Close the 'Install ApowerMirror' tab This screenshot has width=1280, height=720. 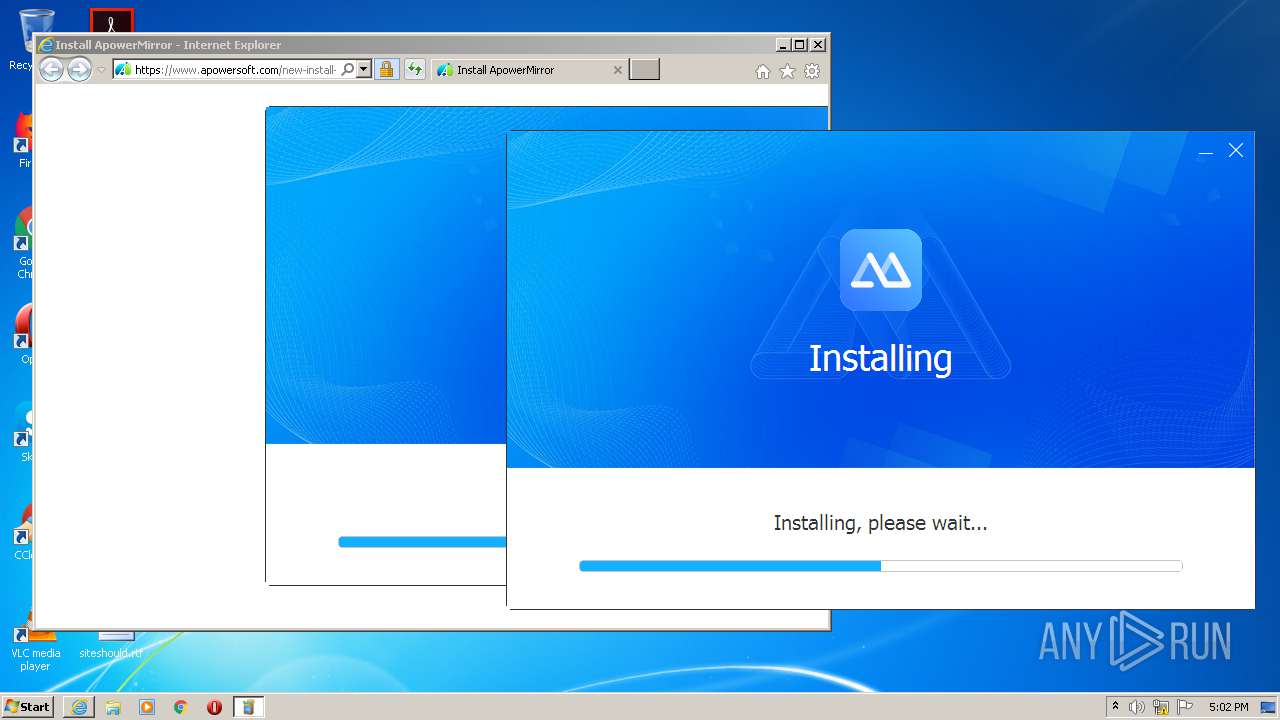point(617,70)
